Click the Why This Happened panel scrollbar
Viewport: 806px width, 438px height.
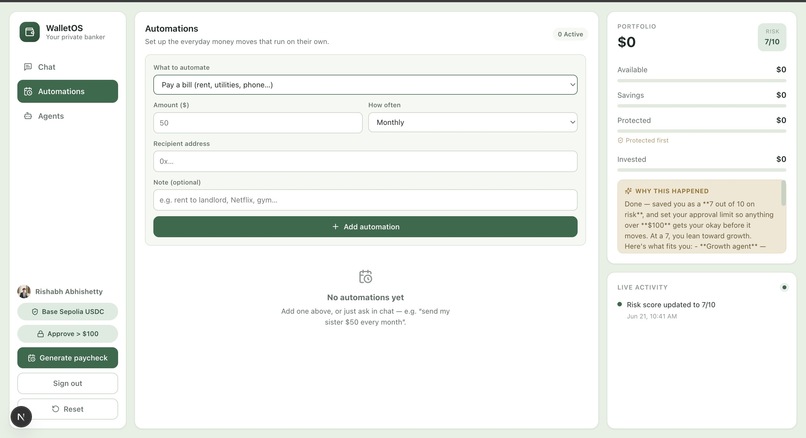coord(783,193)
